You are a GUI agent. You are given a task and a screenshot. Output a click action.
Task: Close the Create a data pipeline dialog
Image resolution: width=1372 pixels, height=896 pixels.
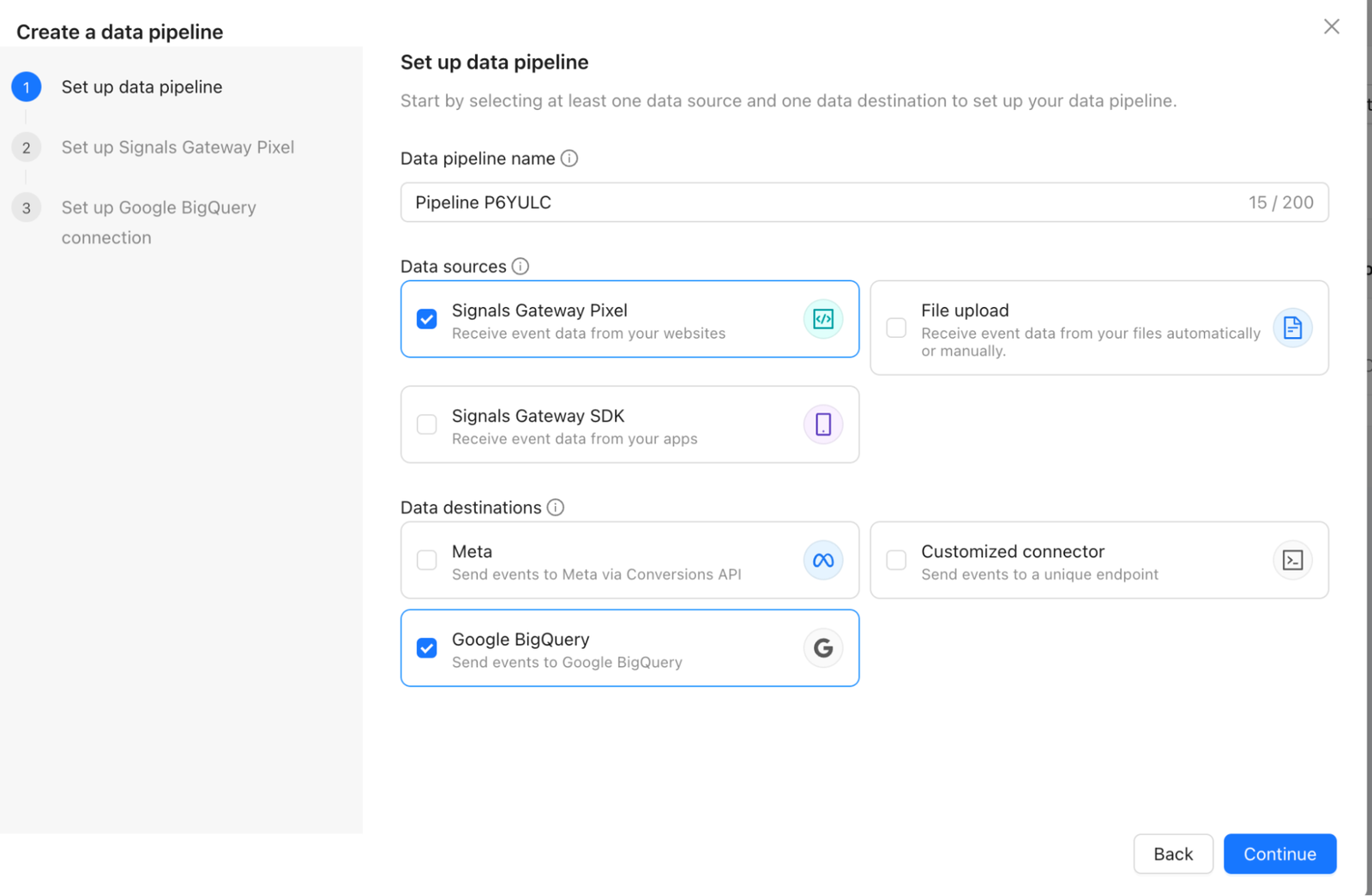[1331, 27]
